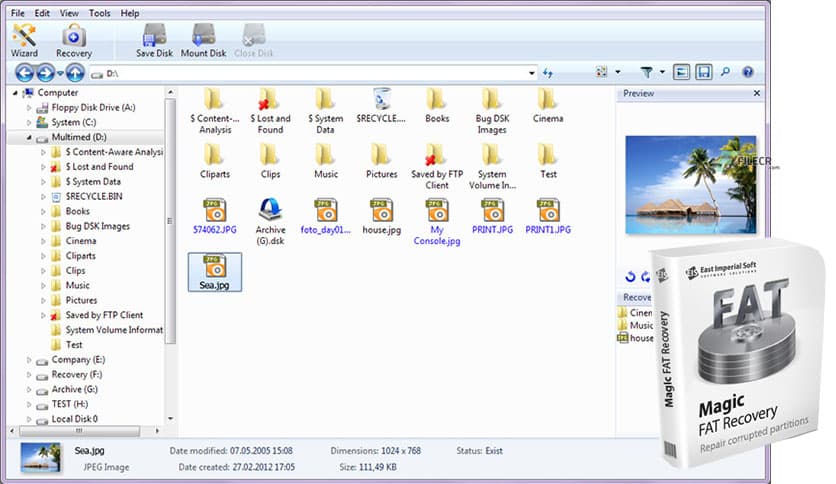836x484 pixels.
Task: Click the Save Disk icon
Action: coord(154,40)
